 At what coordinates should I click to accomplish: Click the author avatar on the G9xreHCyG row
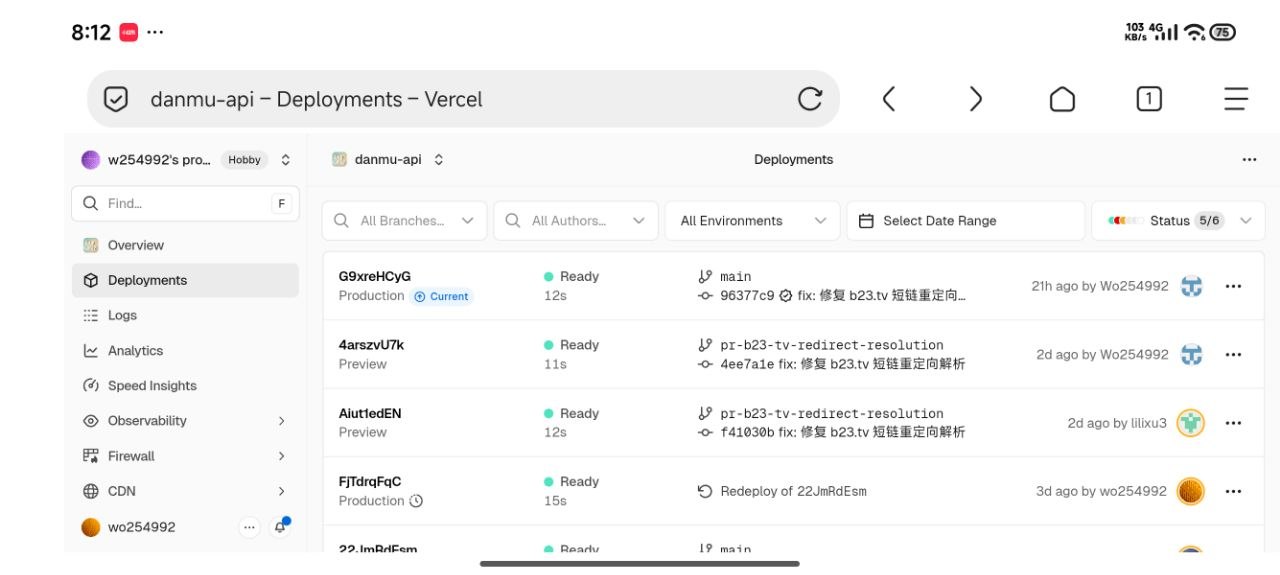point(1191,286)
